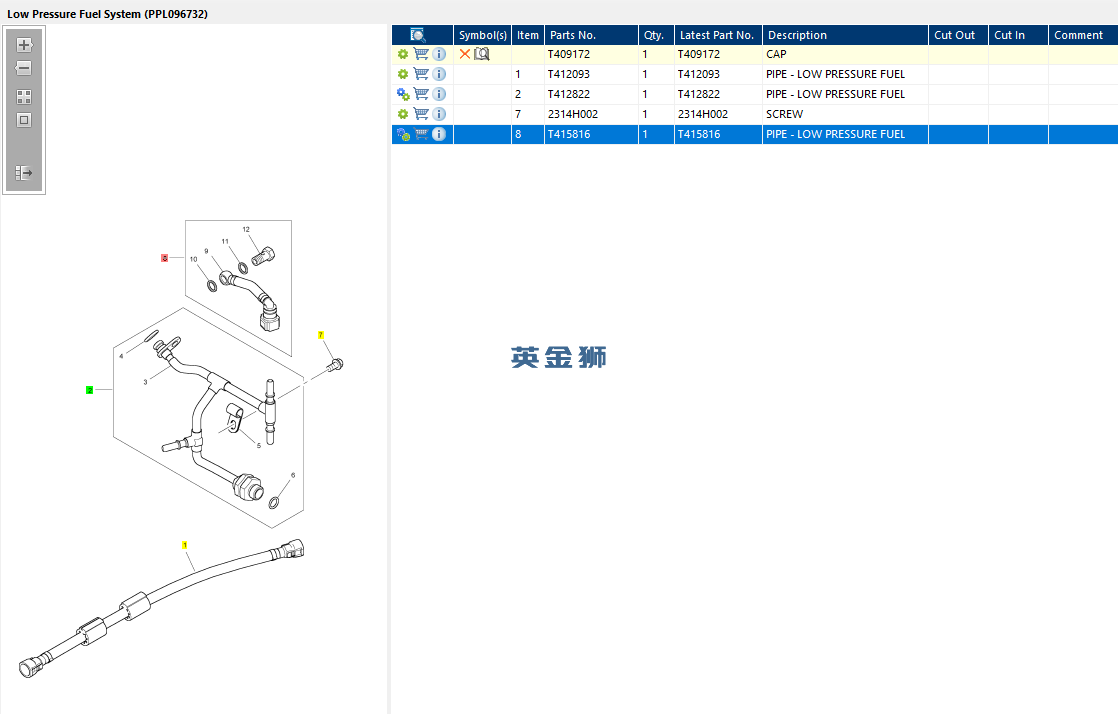Click description of item 8 pipe row
This screenshot has width=1118, height=714.
click(x=845, y=134)
